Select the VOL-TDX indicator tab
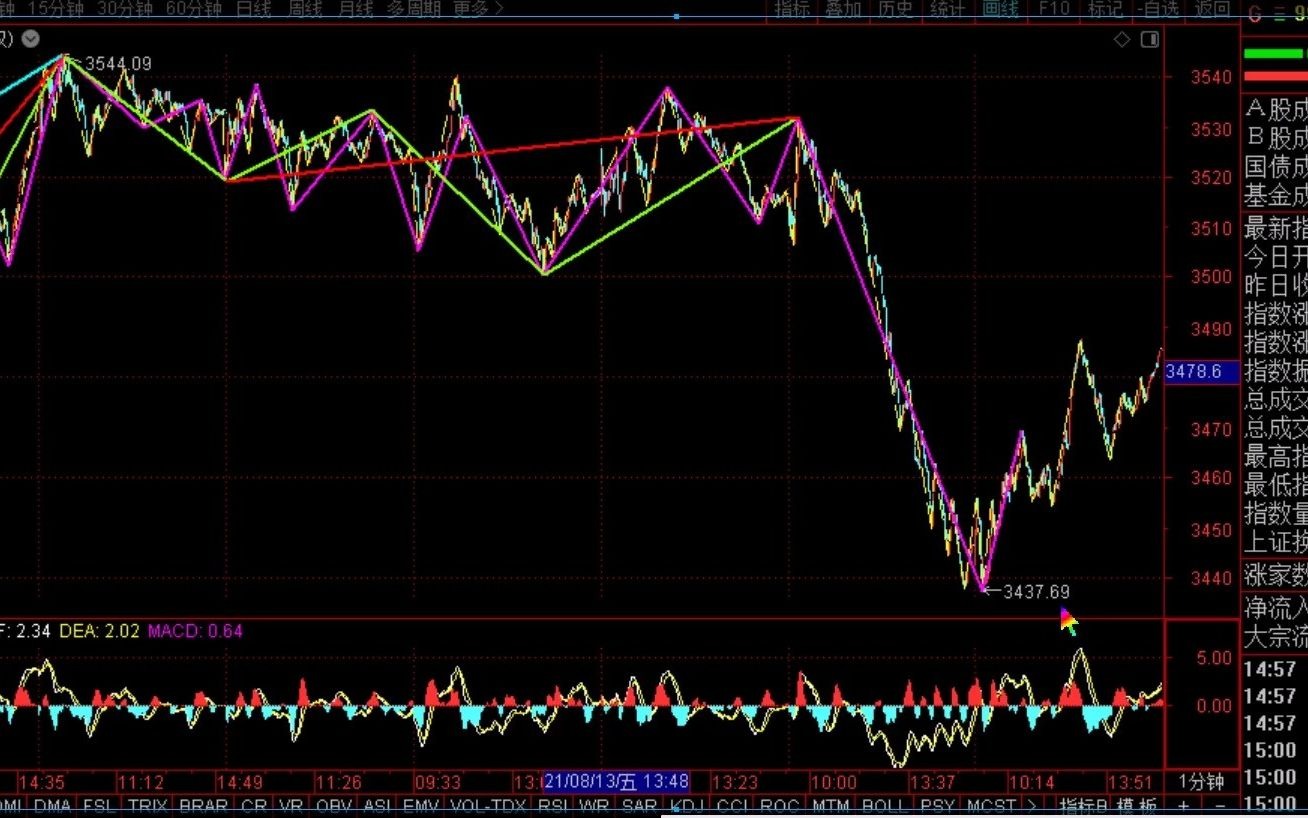Screen dimensions: 1308x818 click(488, 806)
